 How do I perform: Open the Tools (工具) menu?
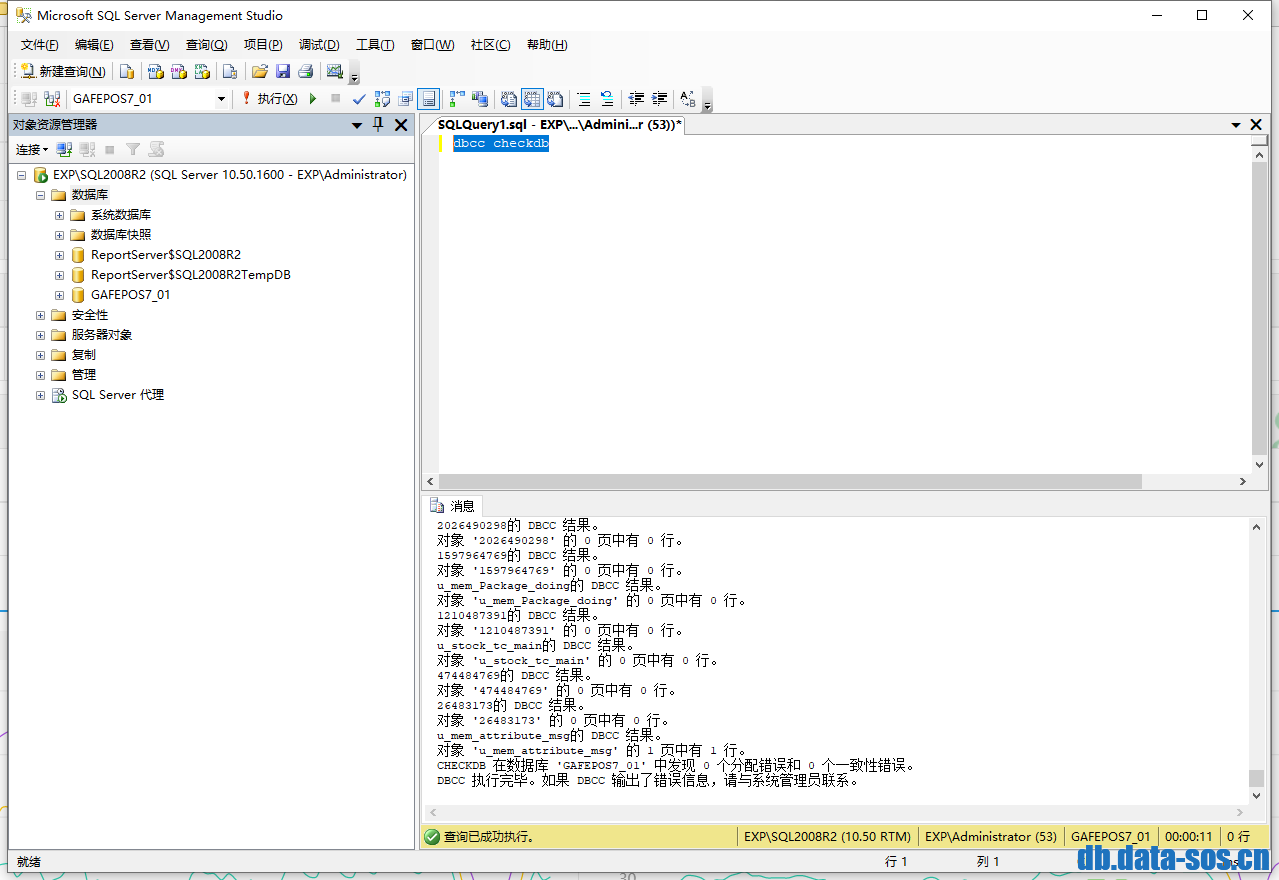[375, 45]
